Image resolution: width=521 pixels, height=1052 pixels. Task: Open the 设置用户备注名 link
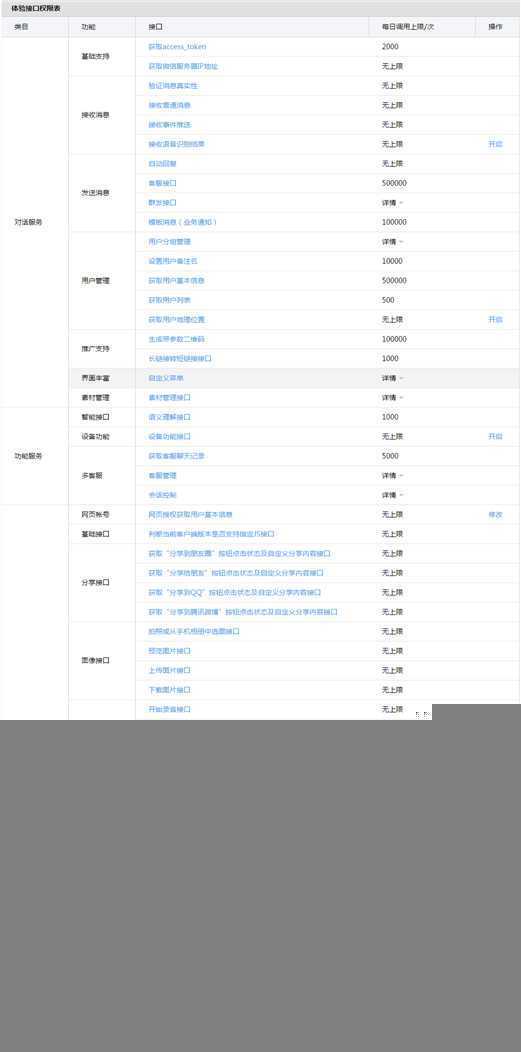coord(173,261)
